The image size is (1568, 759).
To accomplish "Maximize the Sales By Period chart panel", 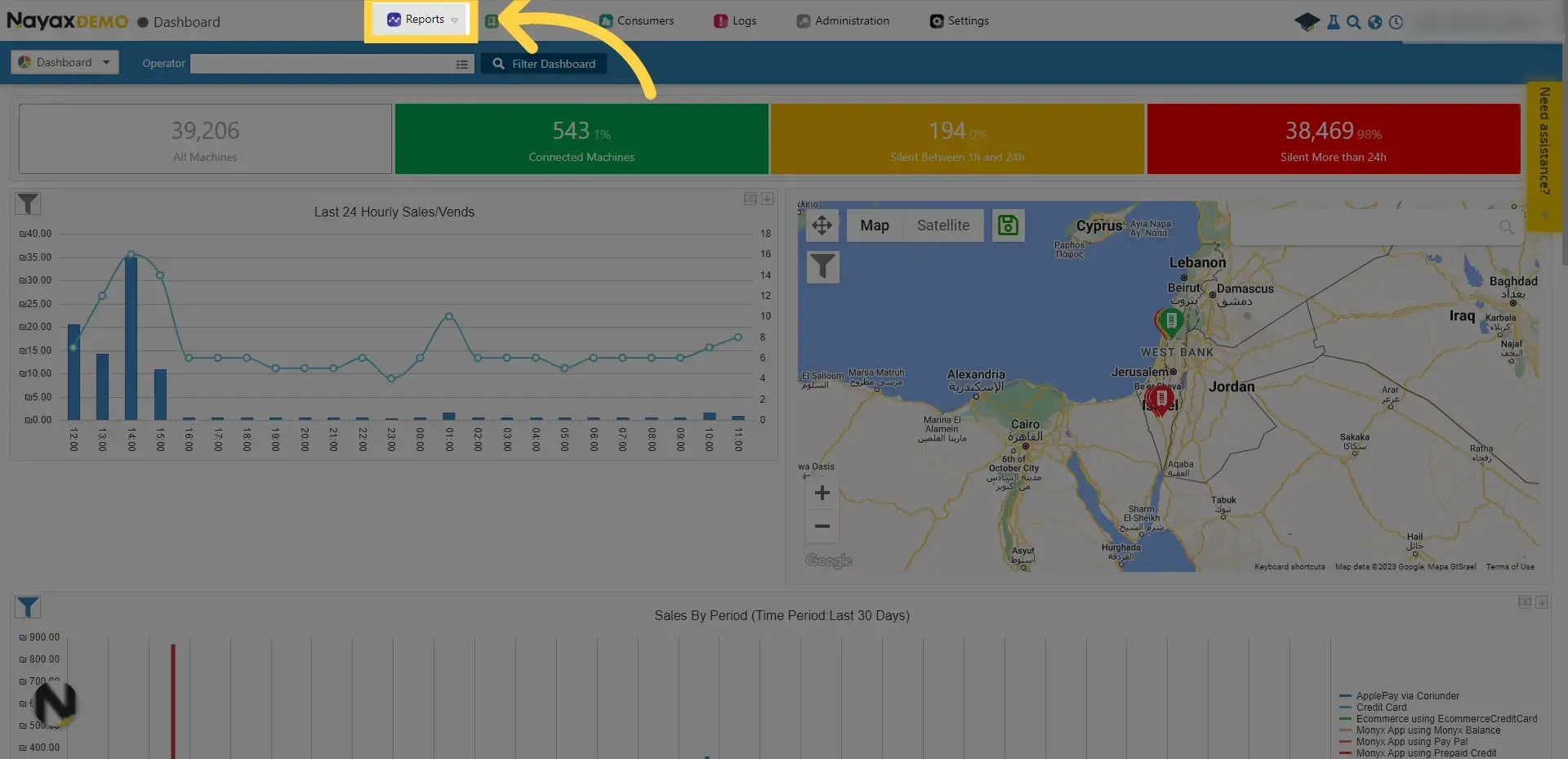I will [1525, 602].
